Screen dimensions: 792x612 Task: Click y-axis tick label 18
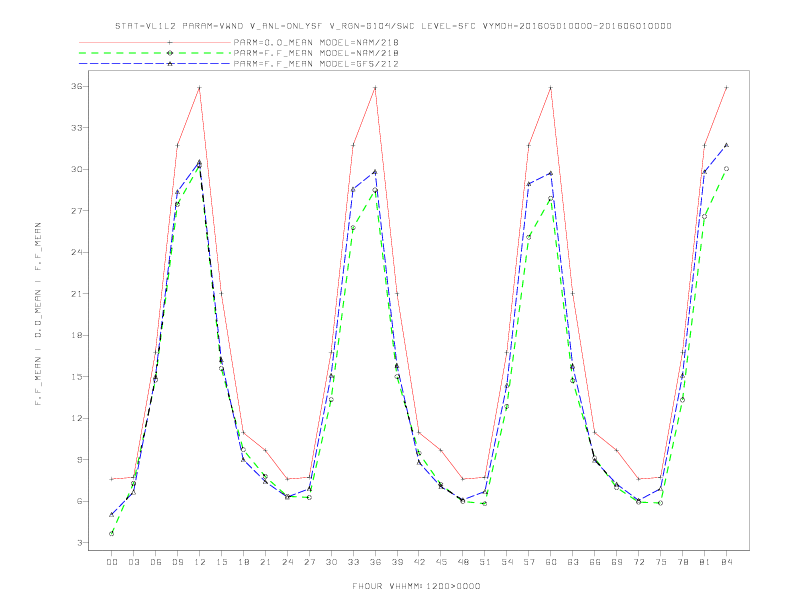(x=76, y=335)
